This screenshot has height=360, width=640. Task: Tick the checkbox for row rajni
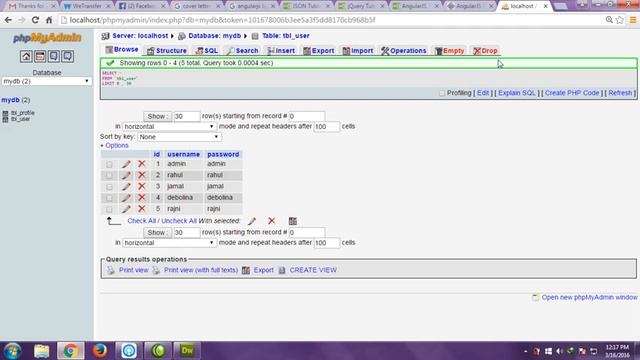(x=109, y=209)
